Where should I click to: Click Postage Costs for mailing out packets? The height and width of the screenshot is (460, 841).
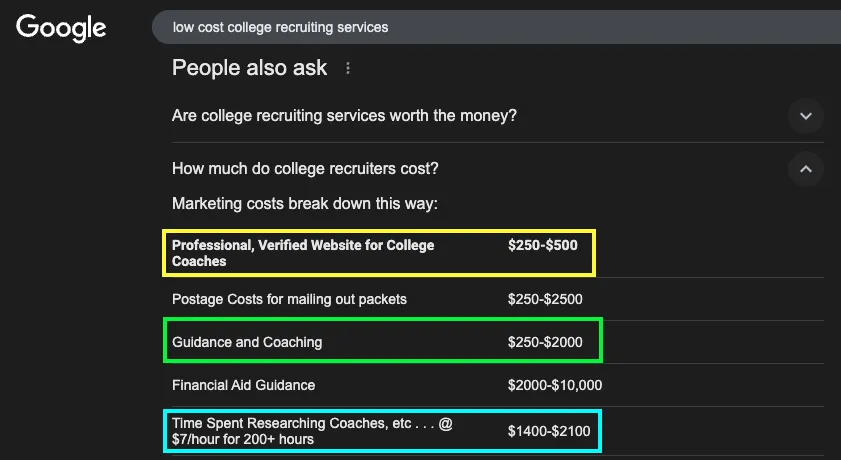(289, 299)
